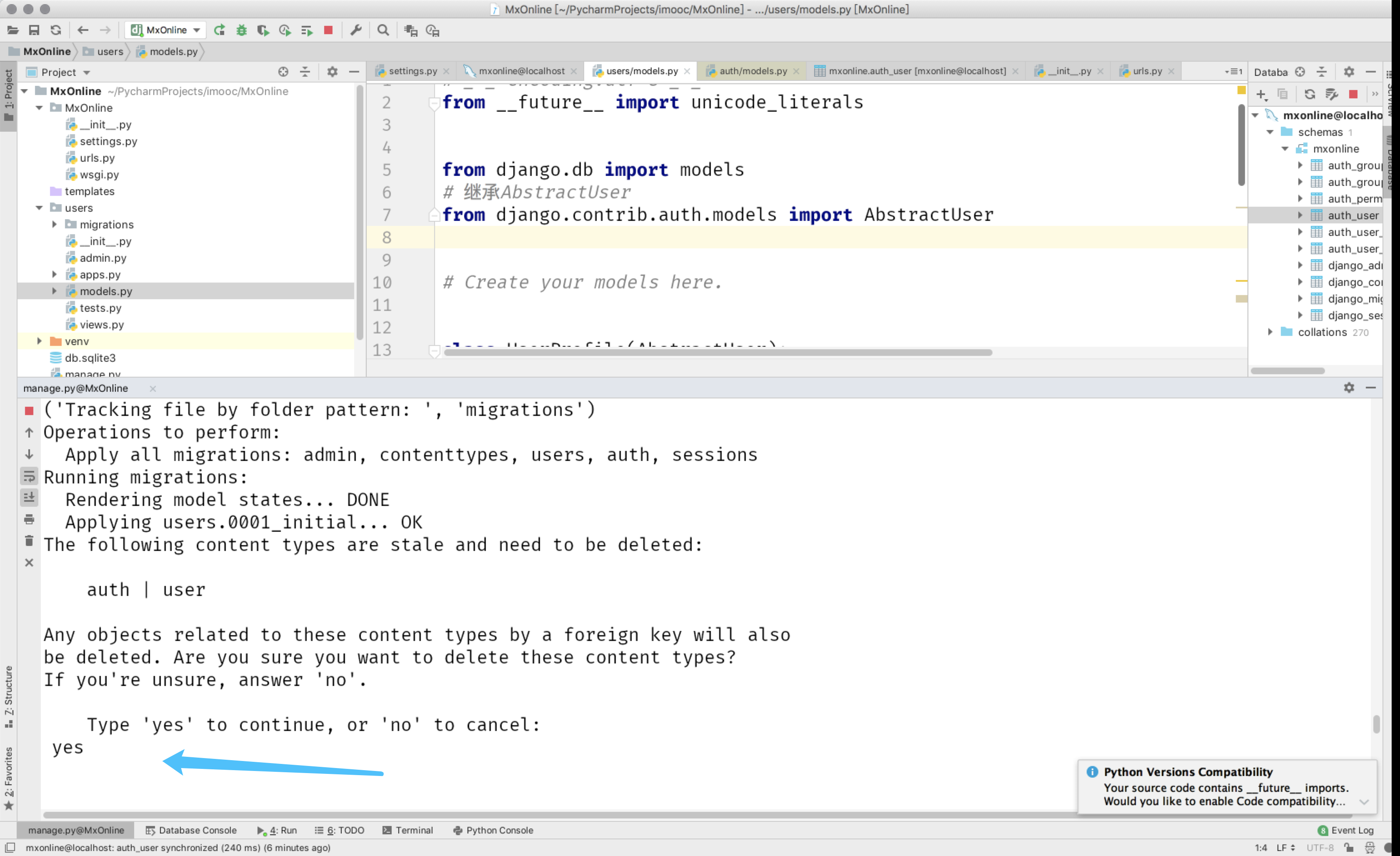1400x856 pixels.
Task: Click the Save All disk icon
Action: (x=34, y=30)
